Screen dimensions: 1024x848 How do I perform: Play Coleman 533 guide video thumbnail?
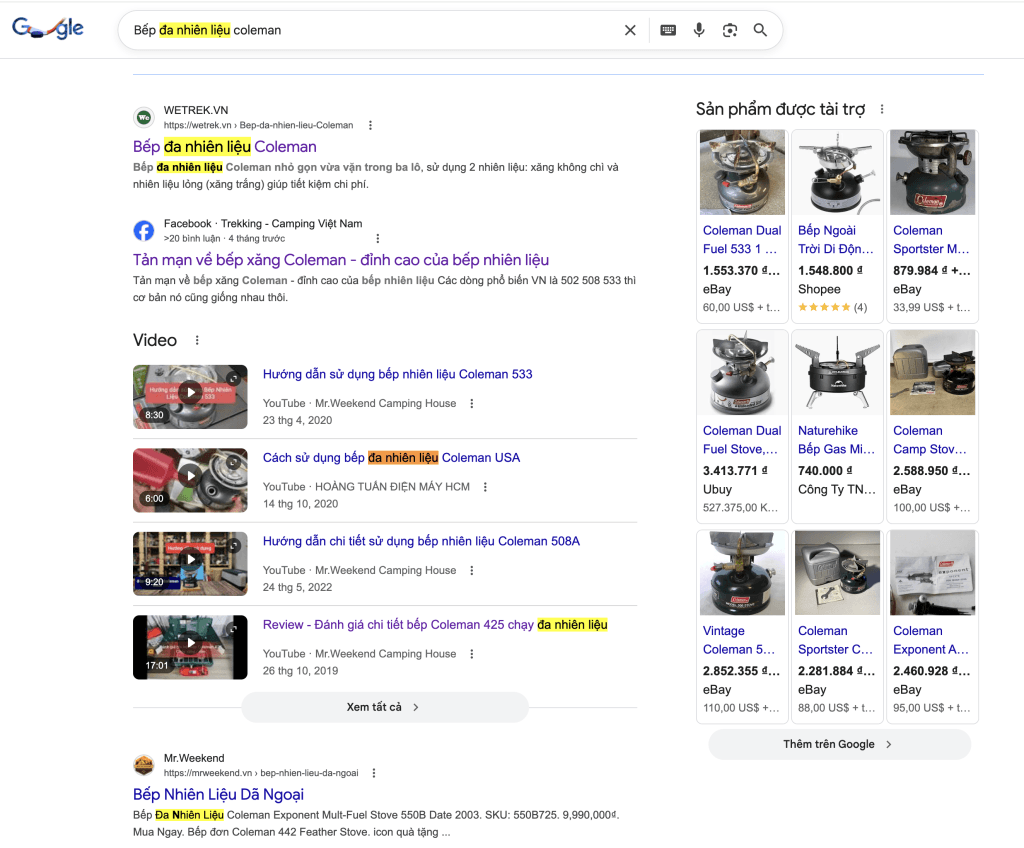(x=190, y=397)
